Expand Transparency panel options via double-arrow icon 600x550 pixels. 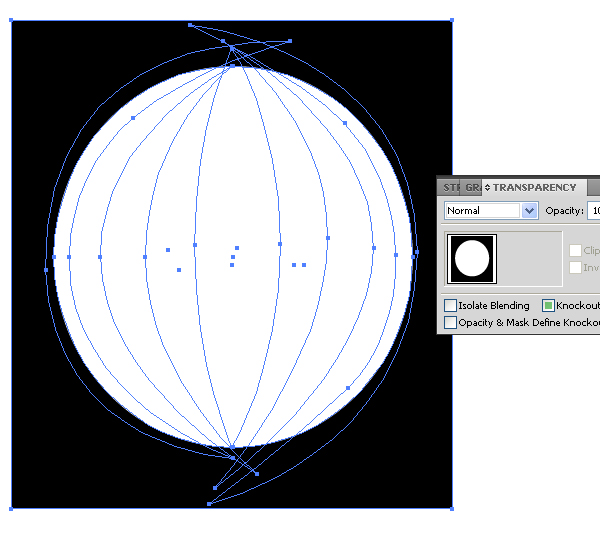[x=487, y=188]
